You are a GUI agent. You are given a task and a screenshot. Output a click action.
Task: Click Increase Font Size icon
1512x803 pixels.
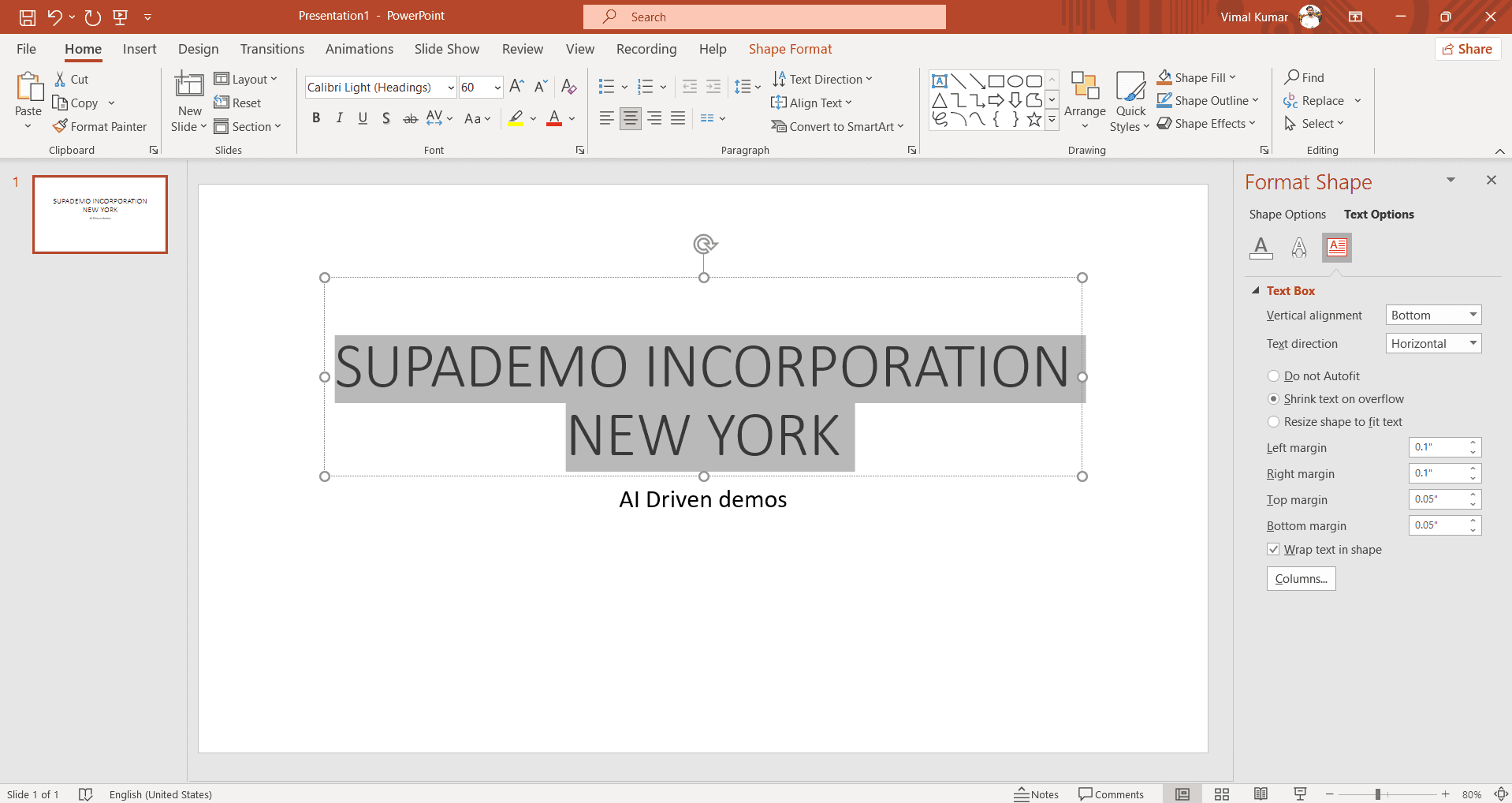click(x=516, y=87)
